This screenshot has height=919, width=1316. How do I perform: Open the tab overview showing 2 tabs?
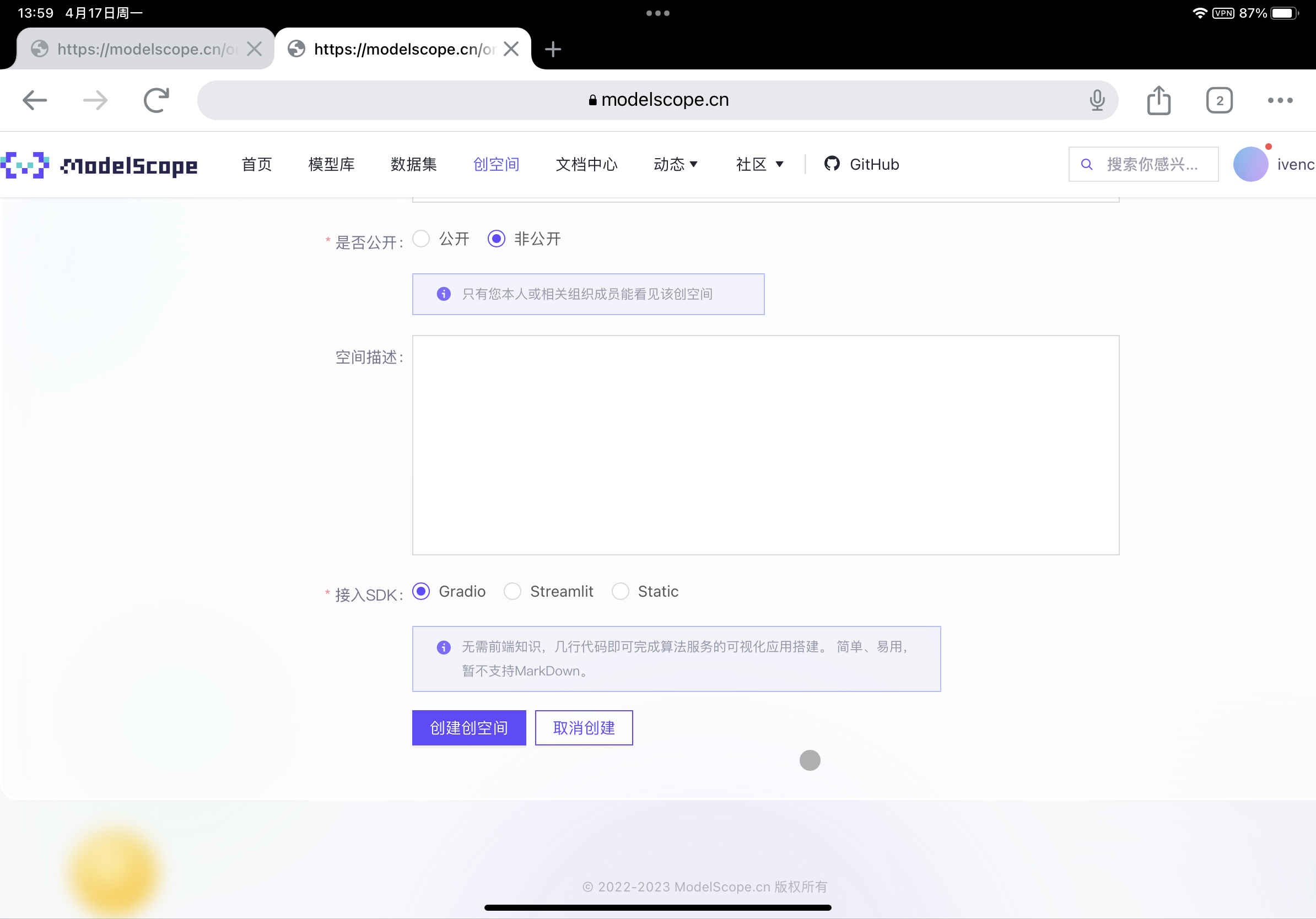[x=1219, y=100]
